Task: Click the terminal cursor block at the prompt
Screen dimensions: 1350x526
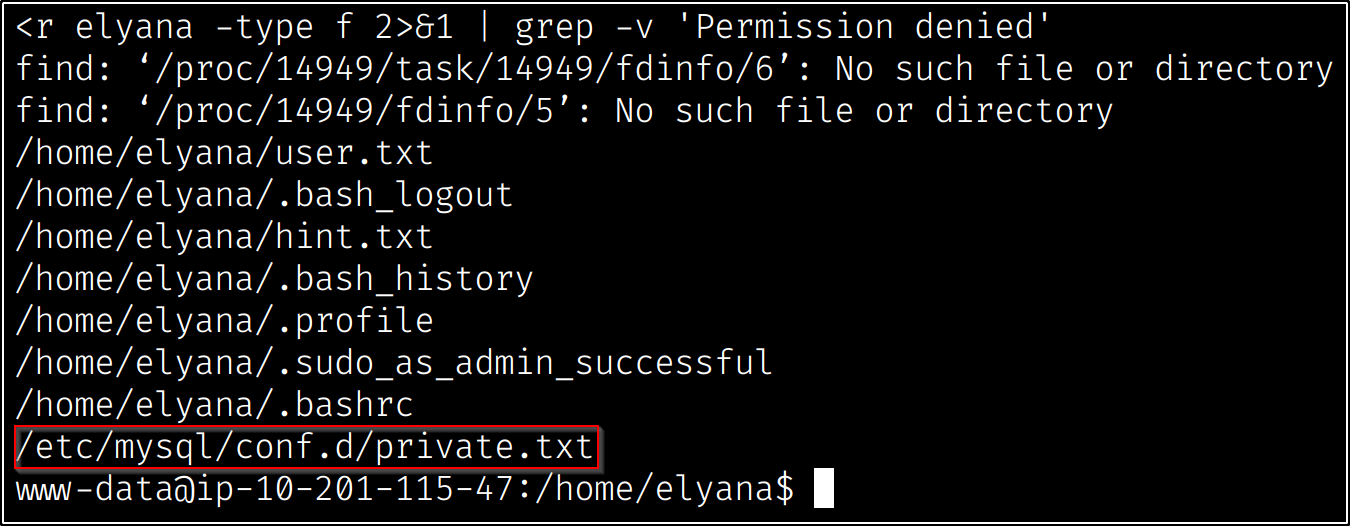Action: tap(823, 489)
